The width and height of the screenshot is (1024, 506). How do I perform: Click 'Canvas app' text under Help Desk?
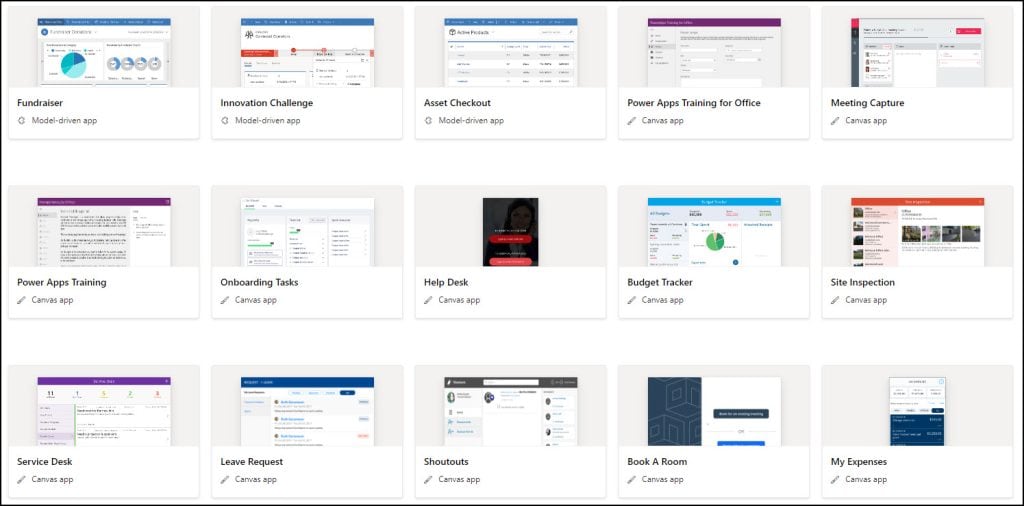coord(459,300)
